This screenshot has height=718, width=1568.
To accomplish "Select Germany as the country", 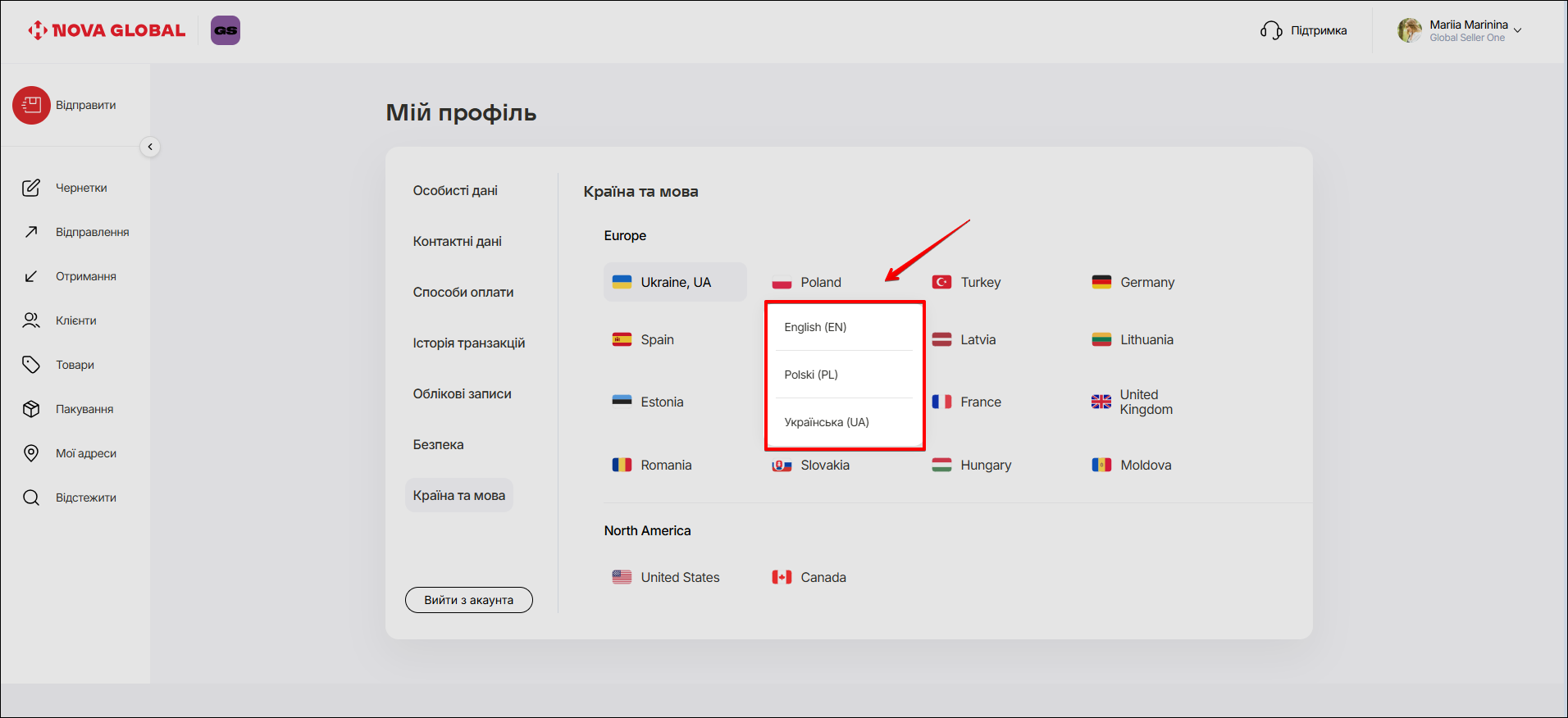I will coord(1146,282).
